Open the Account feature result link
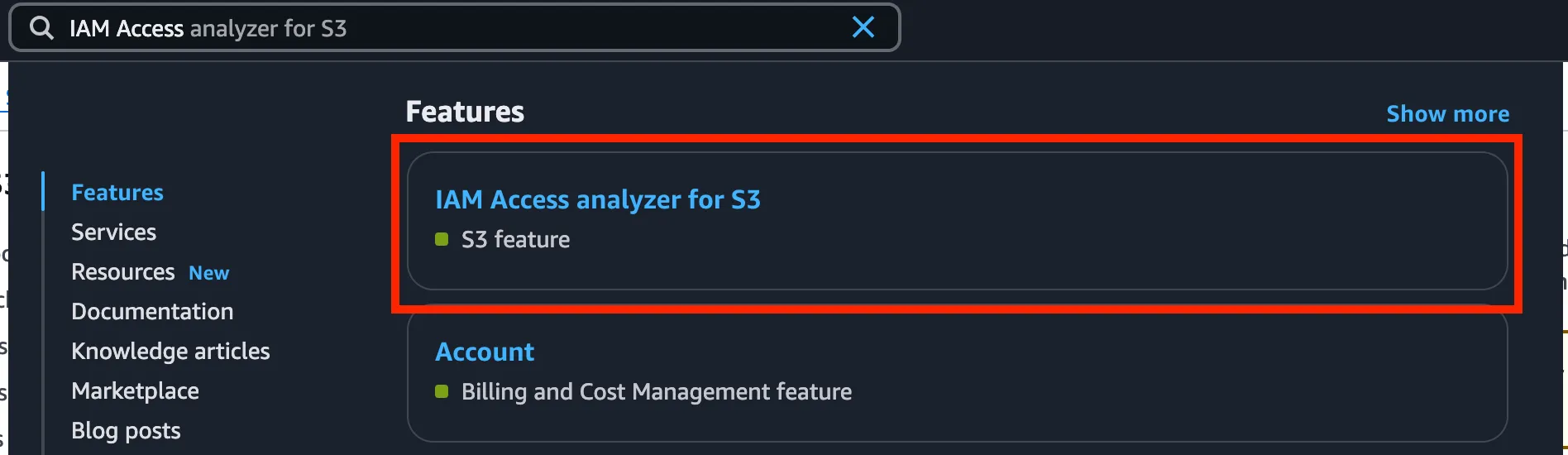The width and height of the screenshot is (1568, 455). pyautogui.click(x=485, y=352)
